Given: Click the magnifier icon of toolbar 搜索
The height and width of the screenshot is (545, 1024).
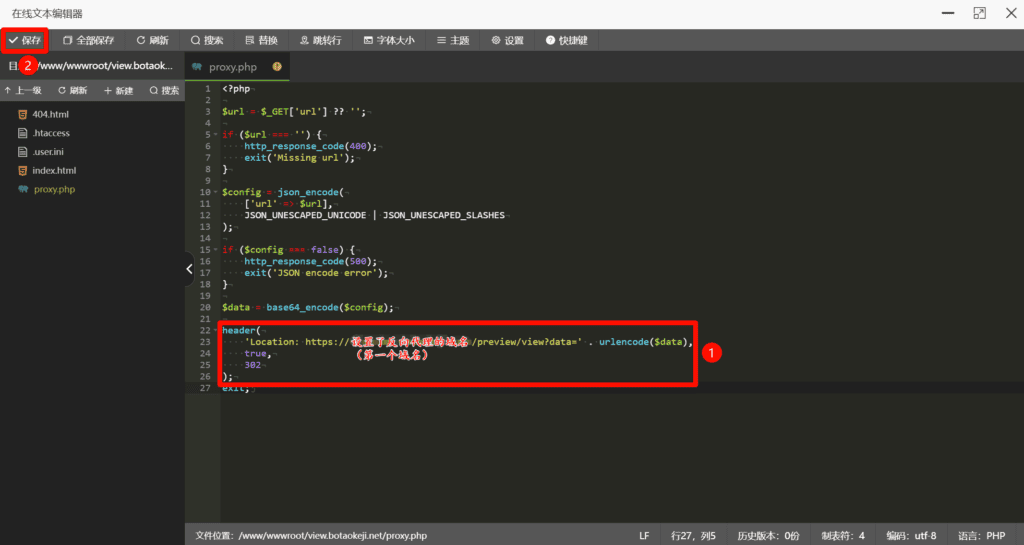Looking at the screenshot, I should coord(195,40).
